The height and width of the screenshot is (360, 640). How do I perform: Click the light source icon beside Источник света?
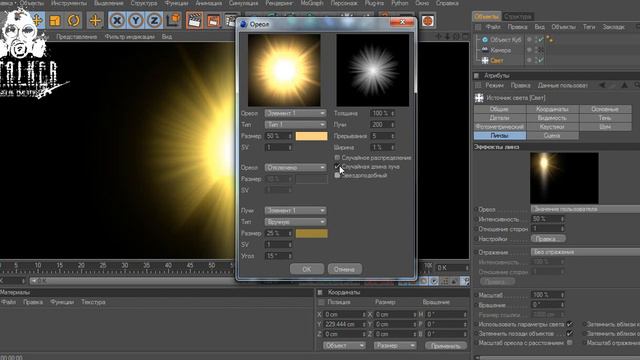click(x=479, y=98)
